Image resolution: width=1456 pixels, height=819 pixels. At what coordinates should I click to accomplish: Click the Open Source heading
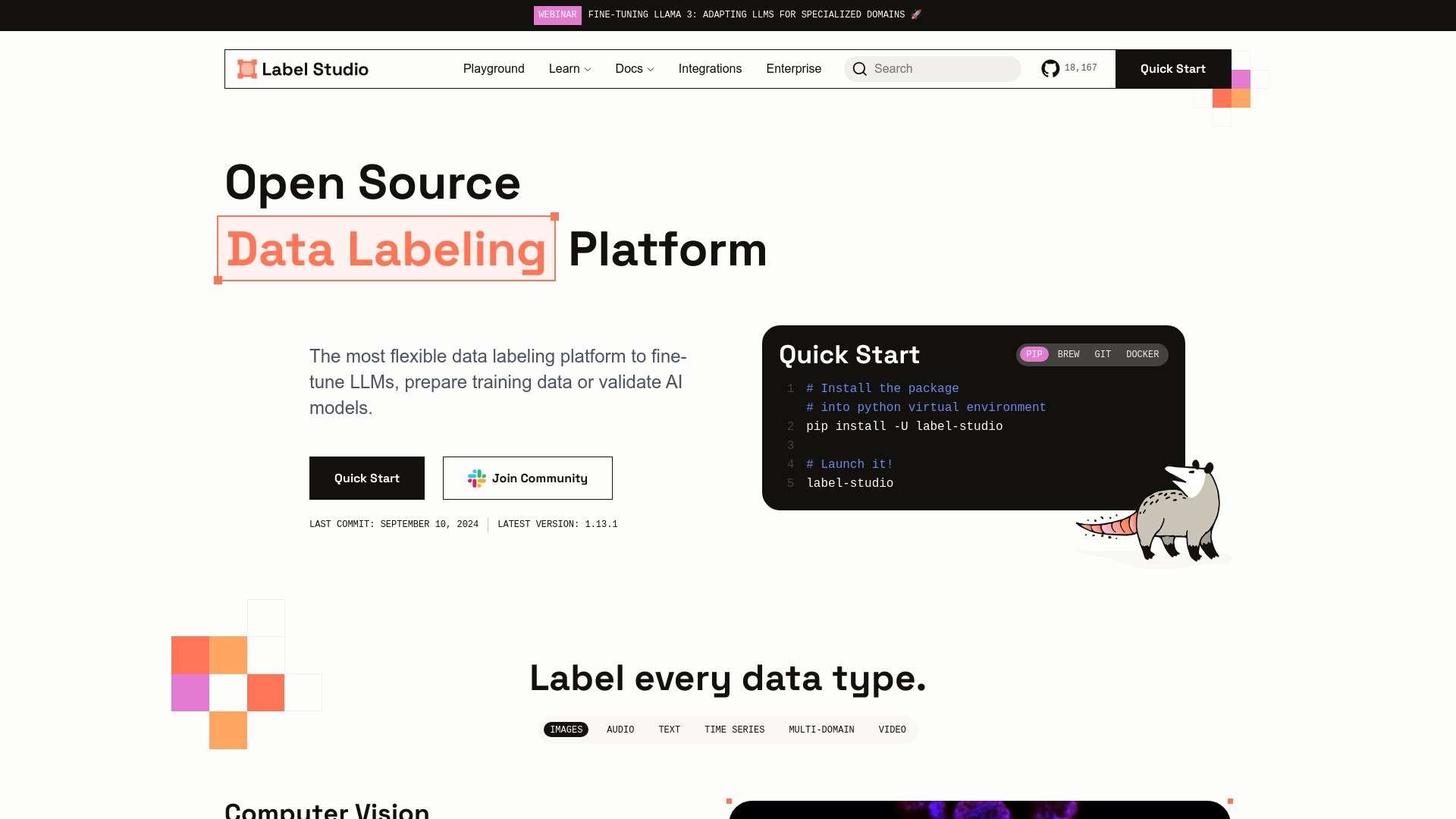(372, 183)
